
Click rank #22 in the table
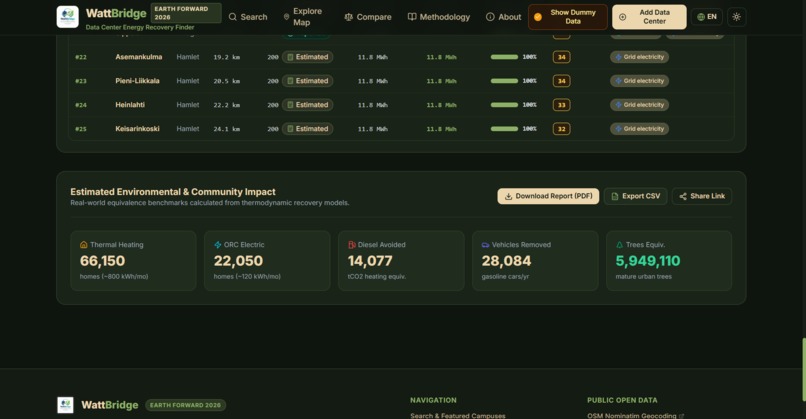[81, 57]
